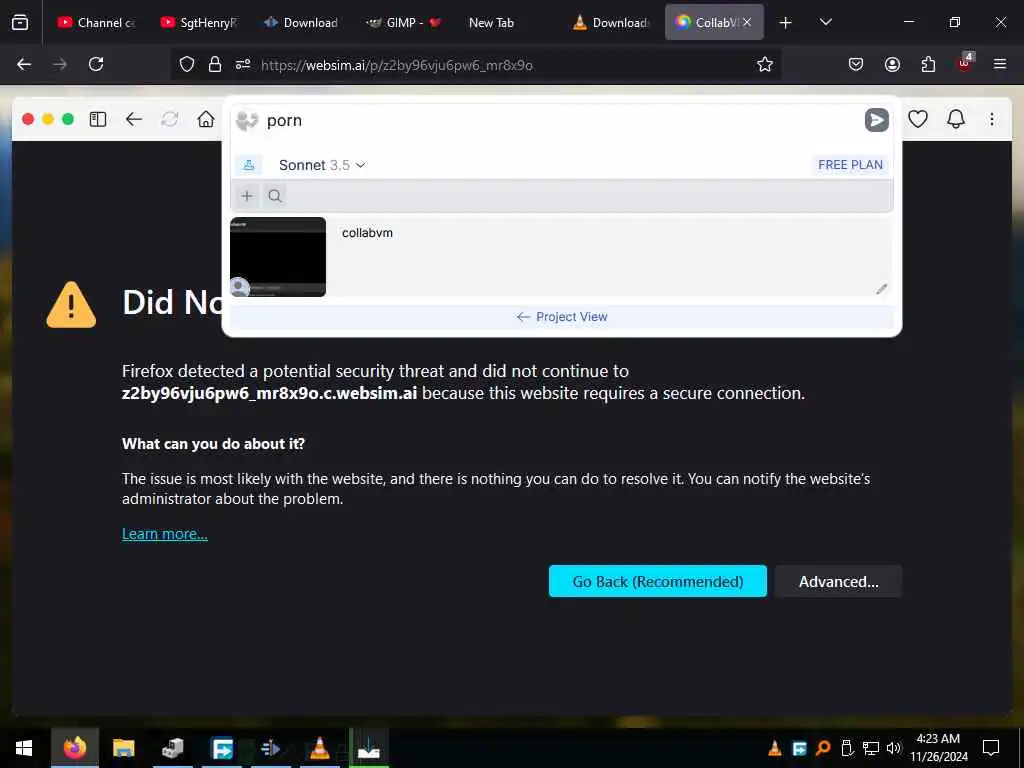Open a new tab with plus
The height and width of the screenshot is (768, 1024).
(x=786, y=23)
